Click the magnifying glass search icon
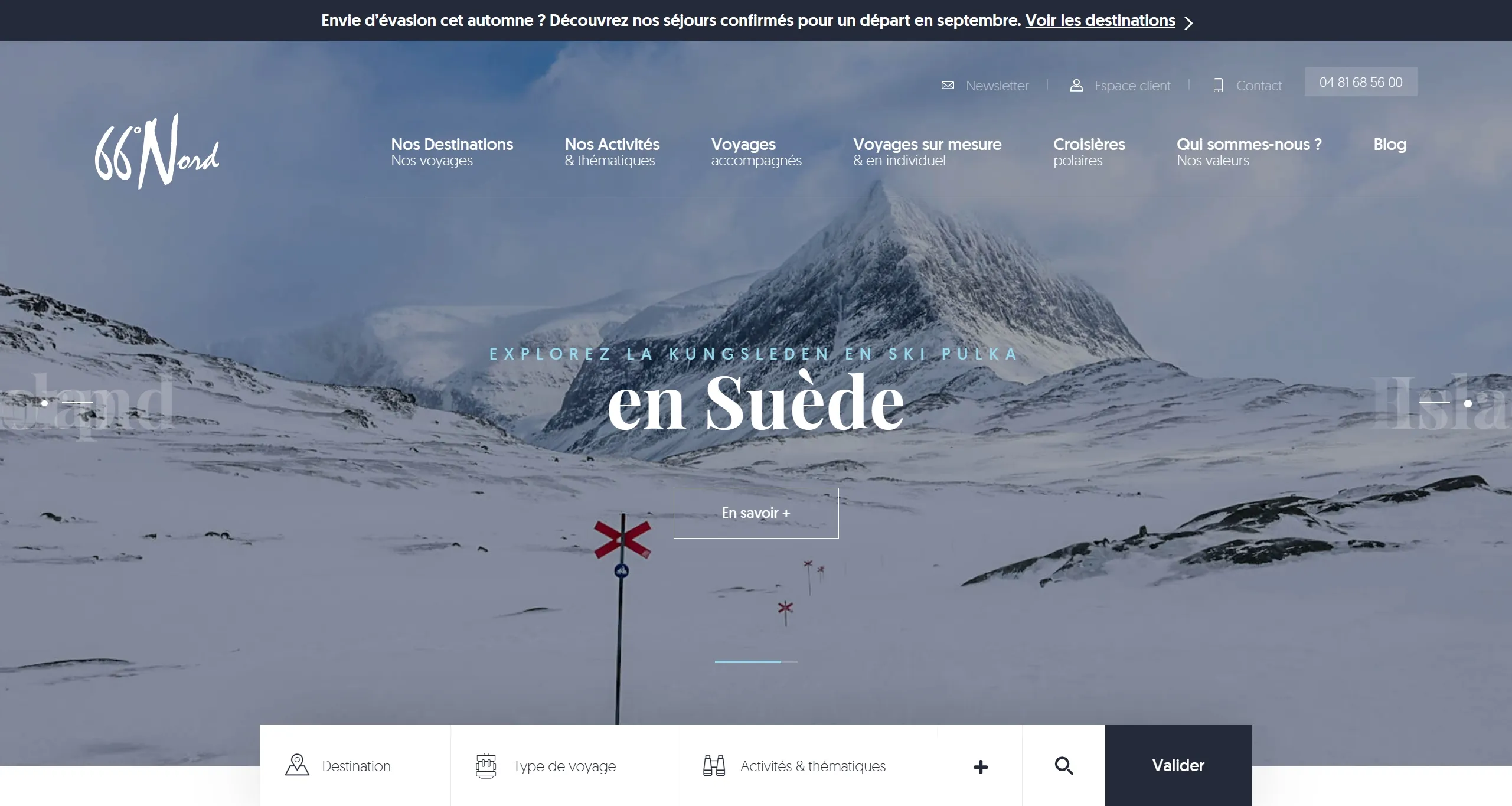The image size is (1512, 806). pos(1064,766)
